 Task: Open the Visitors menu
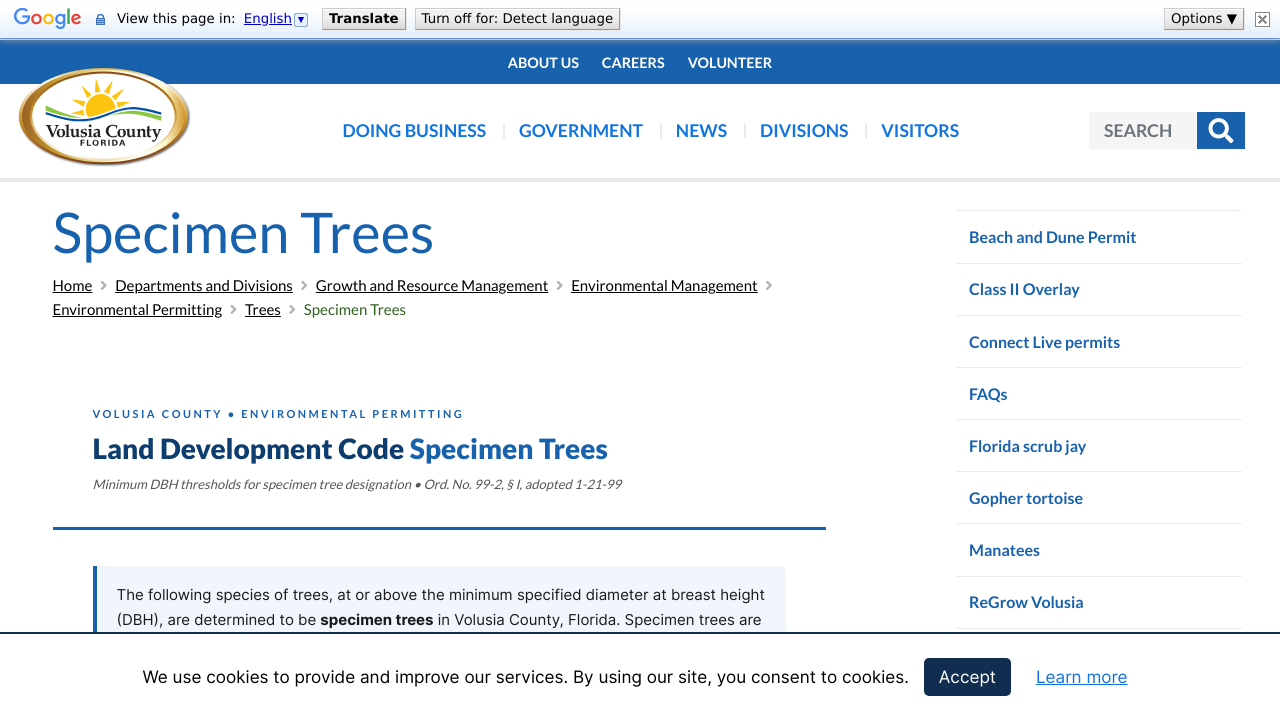(x=920, y=130)
